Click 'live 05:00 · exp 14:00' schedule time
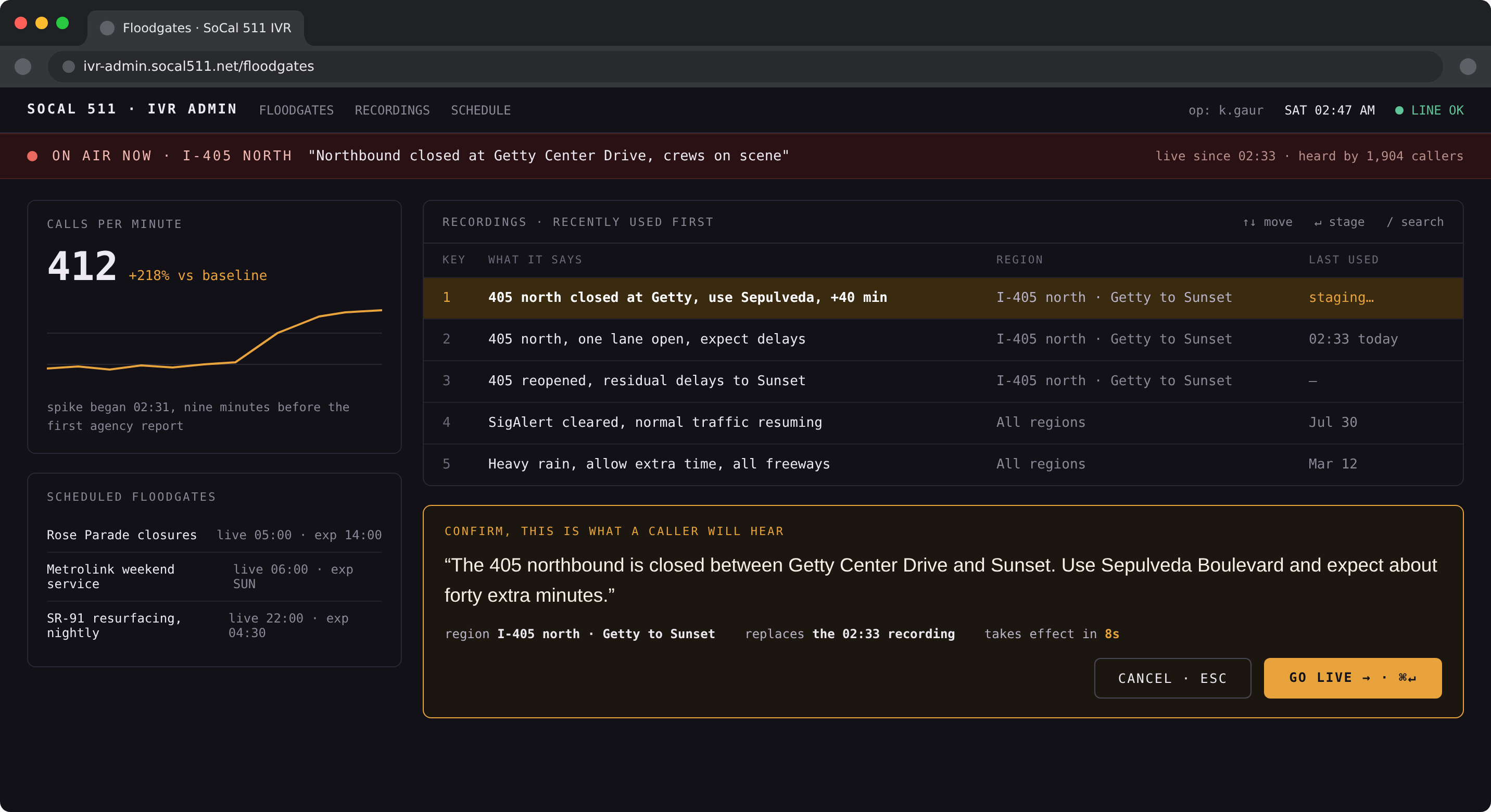Image resolution: width=1491 pixels, height=812 pixels. point(299,535)
